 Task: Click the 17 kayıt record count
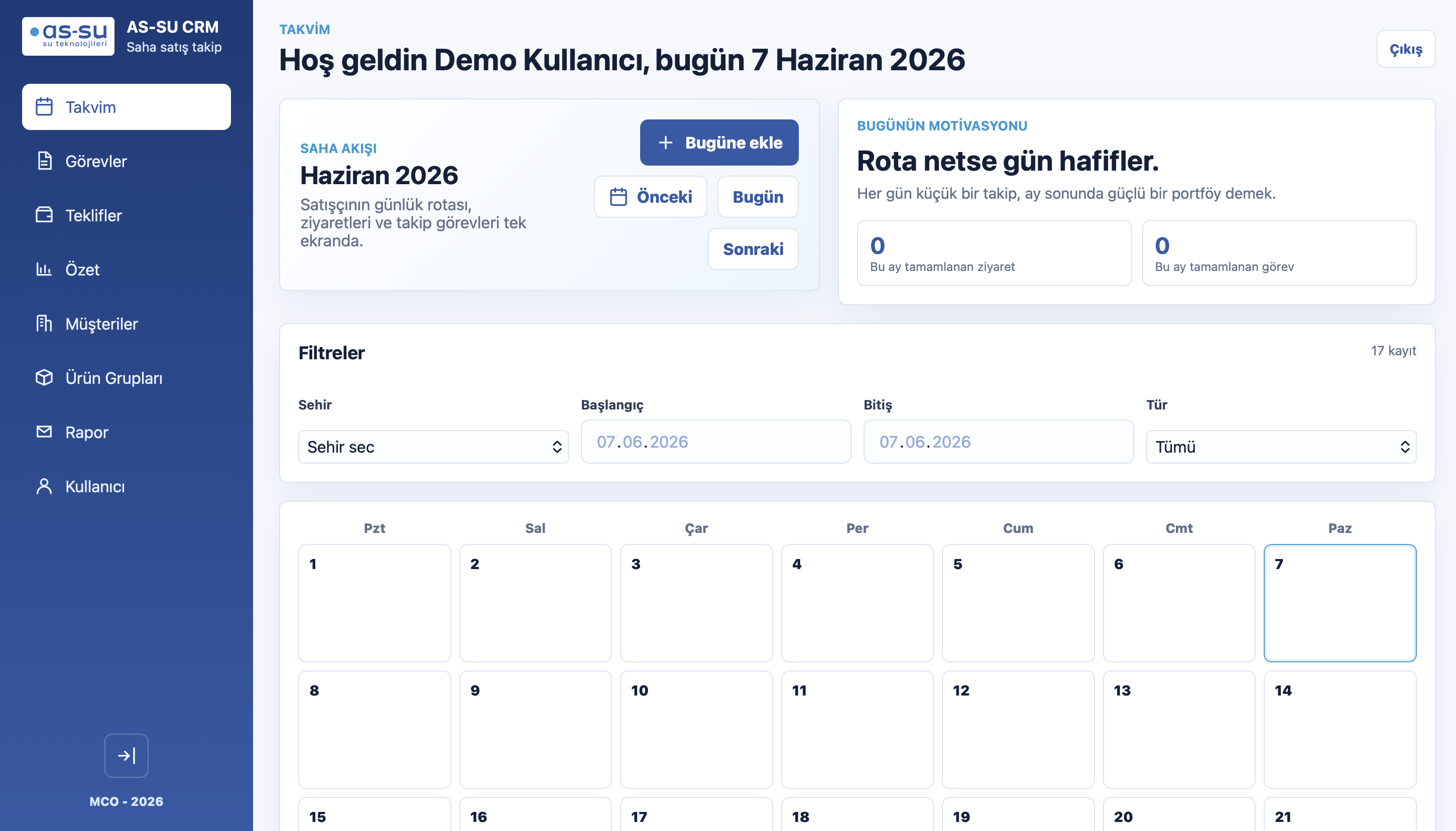tap(1393, 350)
